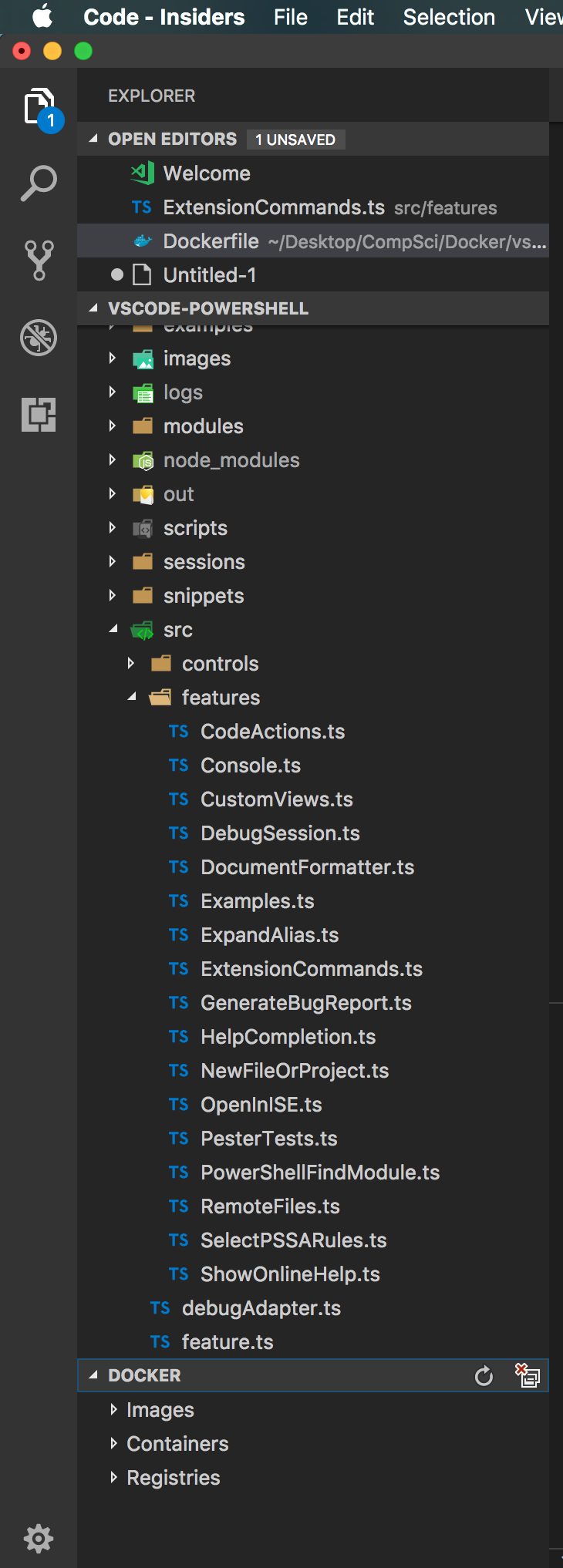This screenshot has width=563, height=1568.
Task: Open the Extensions view
Action: (x=38, y=415)
